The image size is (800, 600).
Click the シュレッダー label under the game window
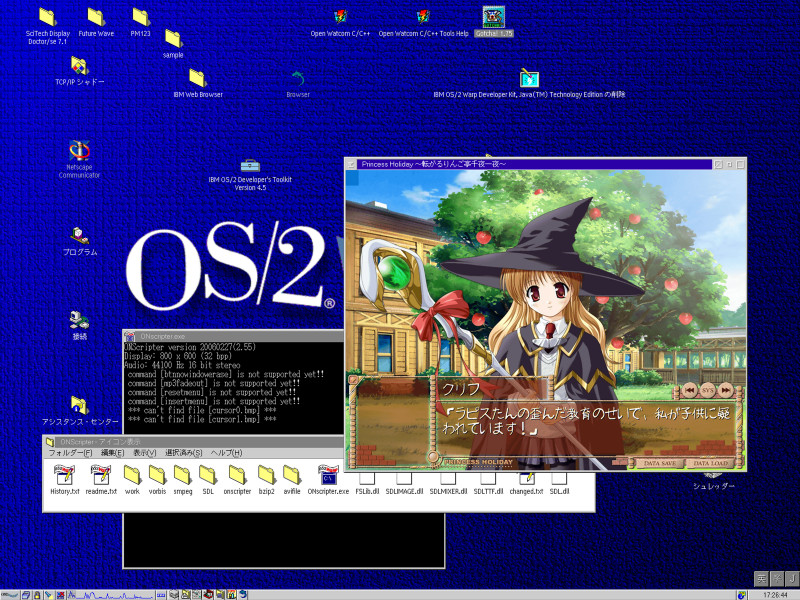click(713, 486)
